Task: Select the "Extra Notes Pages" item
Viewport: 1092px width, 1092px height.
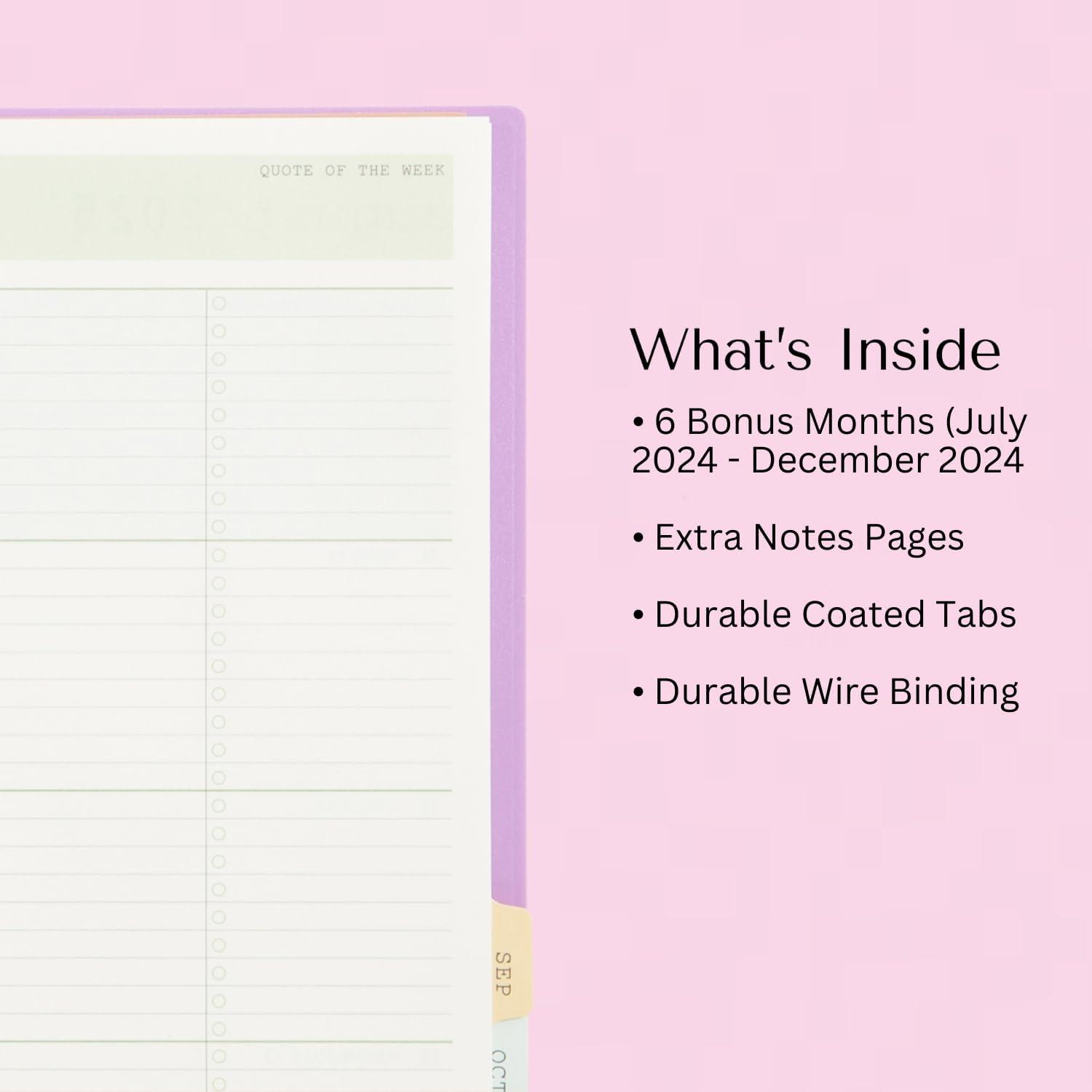Action: [808, 538]
